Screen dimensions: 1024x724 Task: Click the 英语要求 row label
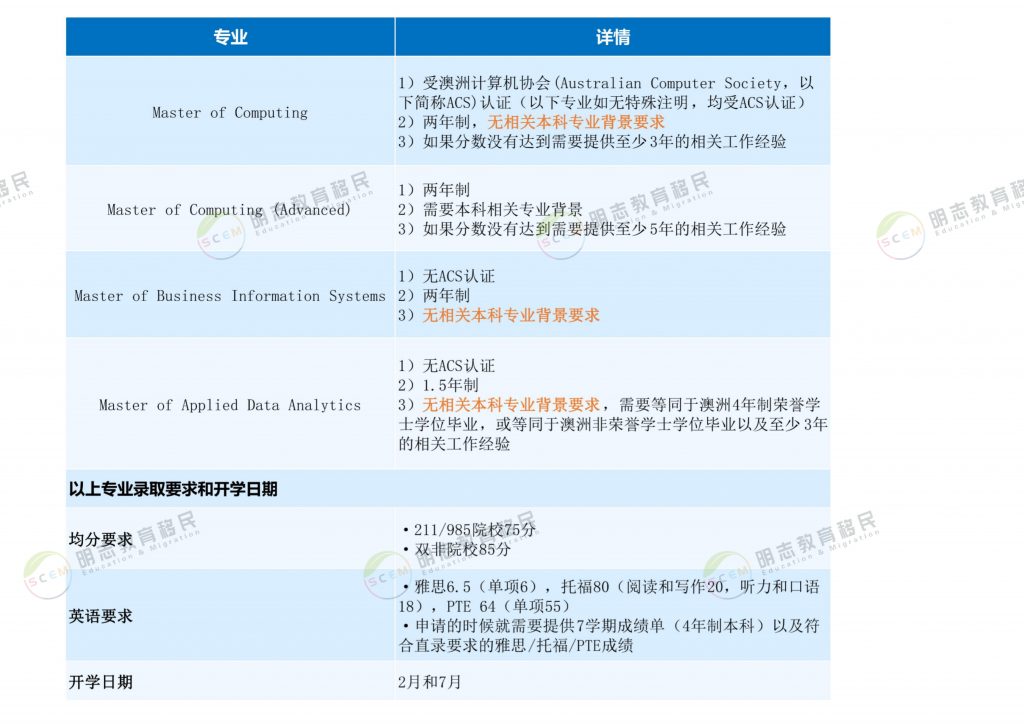point(101,617)
